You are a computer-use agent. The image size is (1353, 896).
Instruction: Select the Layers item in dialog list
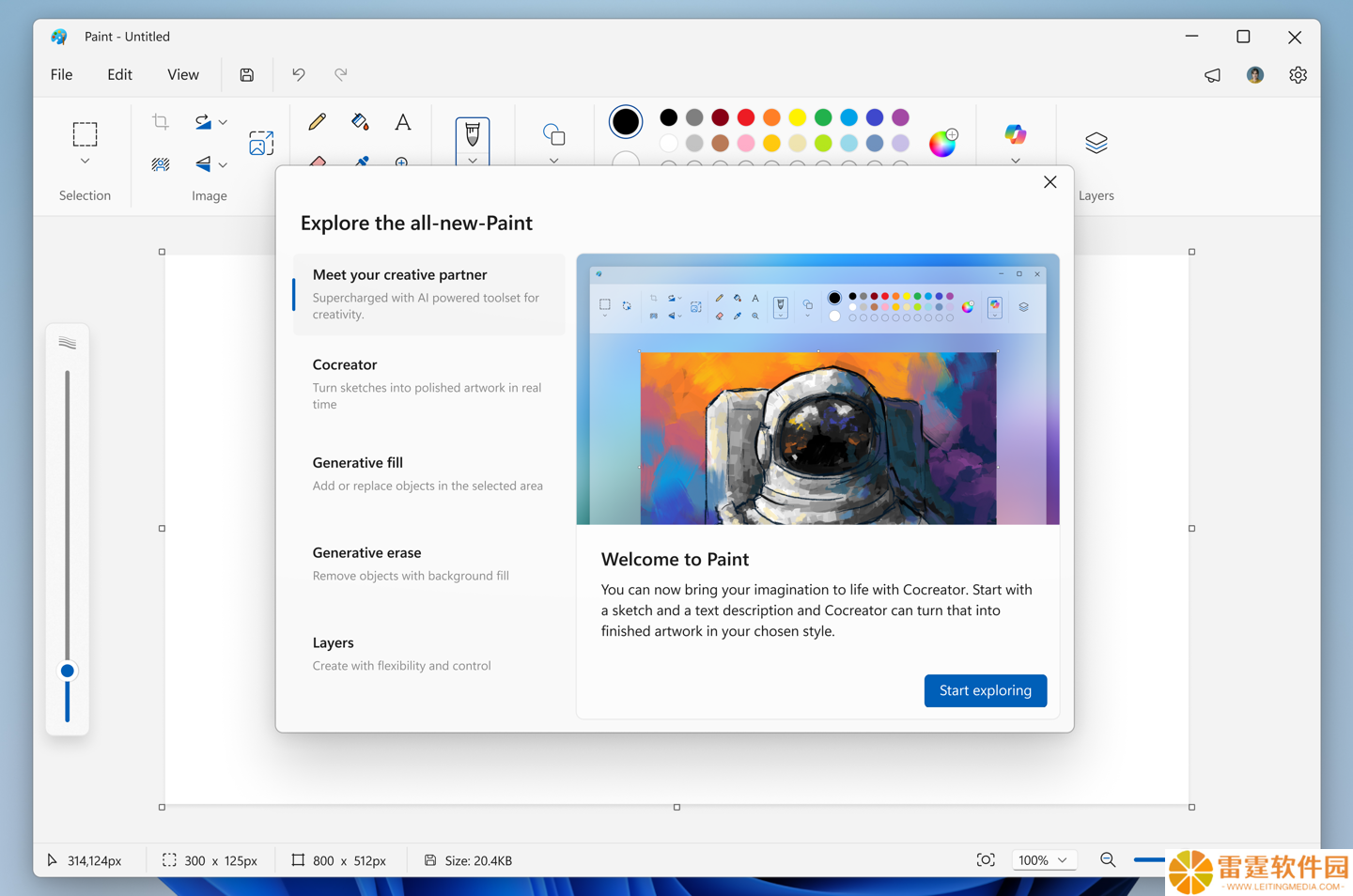tap(429, 654)
